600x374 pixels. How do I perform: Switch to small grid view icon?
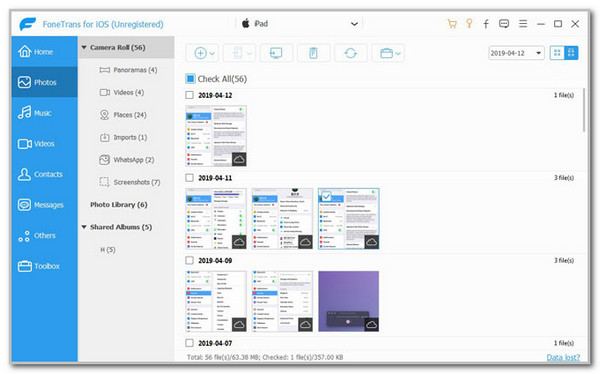[557, 53]
